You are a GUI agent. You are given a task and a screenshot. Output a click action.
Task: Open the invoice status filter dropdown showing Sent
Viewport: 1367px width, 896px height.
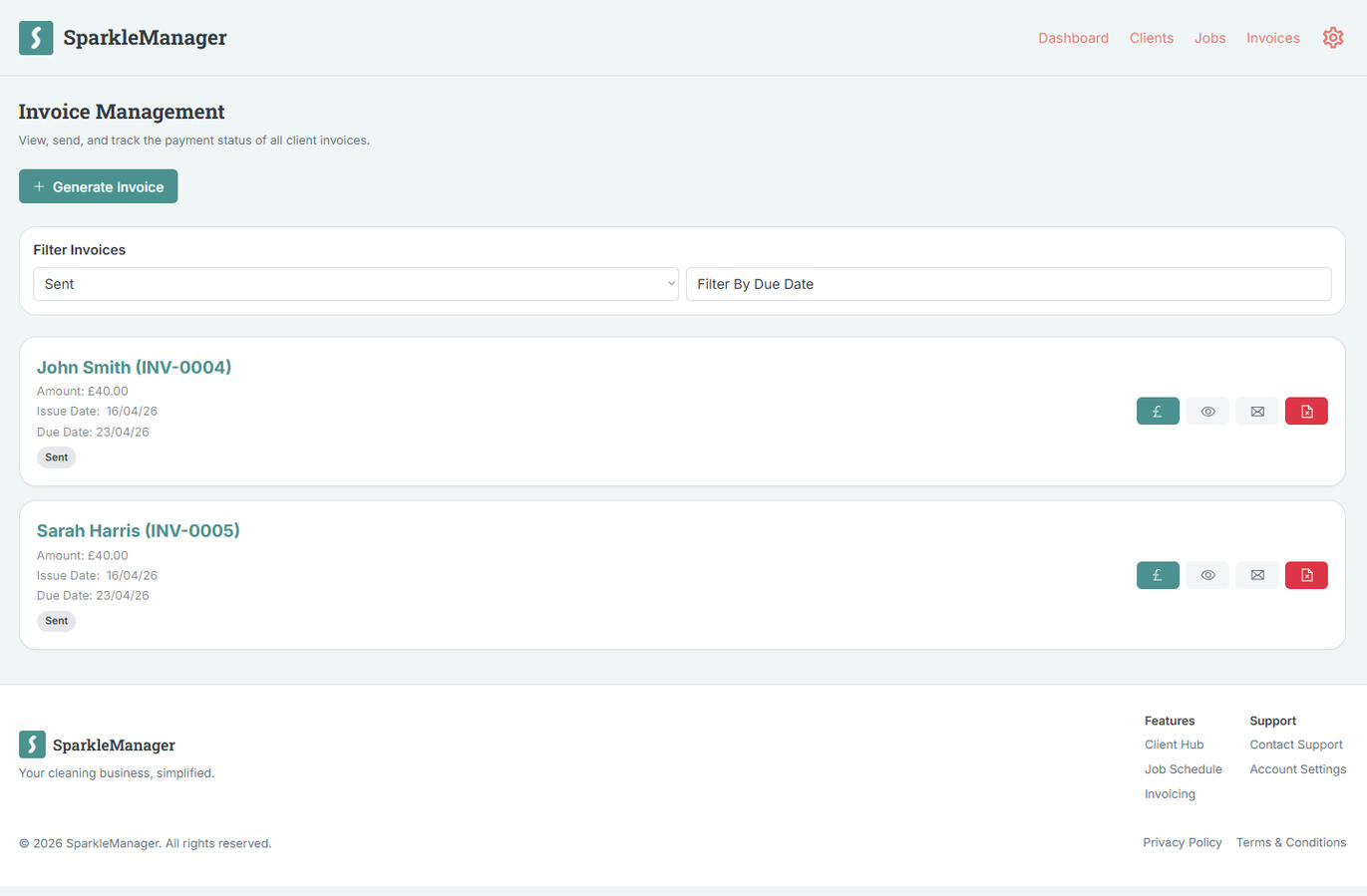pos(356,284)
